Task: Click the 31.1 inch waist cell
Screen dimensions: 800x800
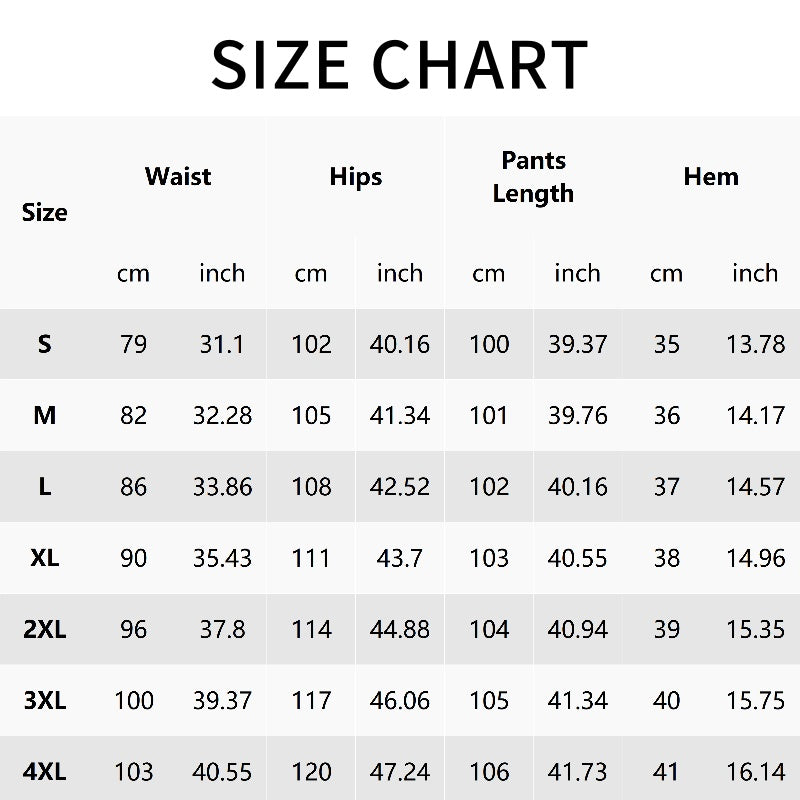Action: coord(222,344)
